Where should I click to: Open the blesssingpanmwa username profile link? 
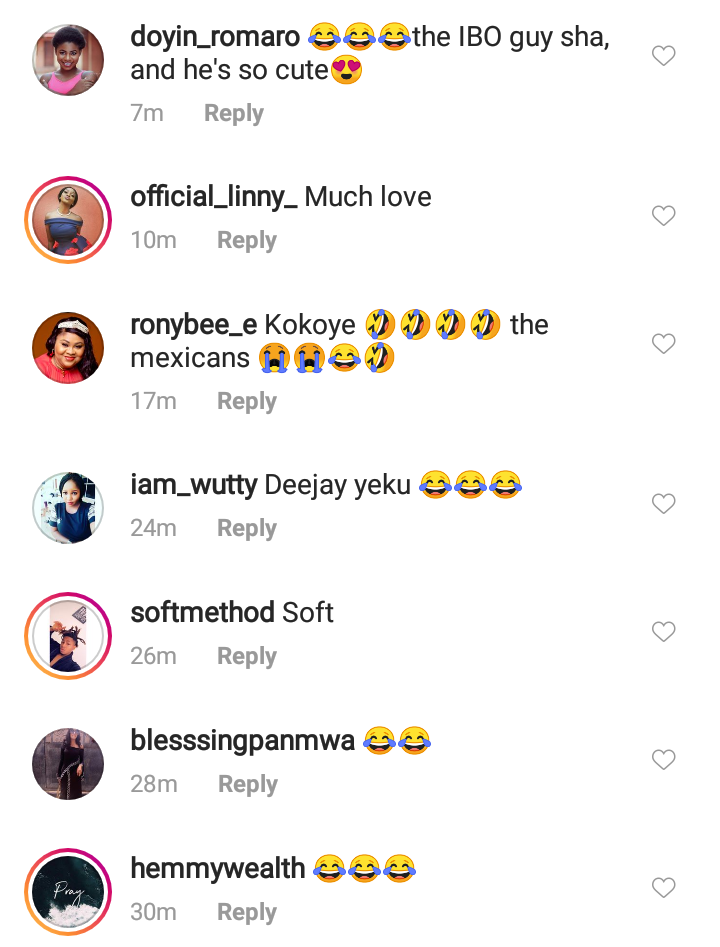(x=242, y=741)
